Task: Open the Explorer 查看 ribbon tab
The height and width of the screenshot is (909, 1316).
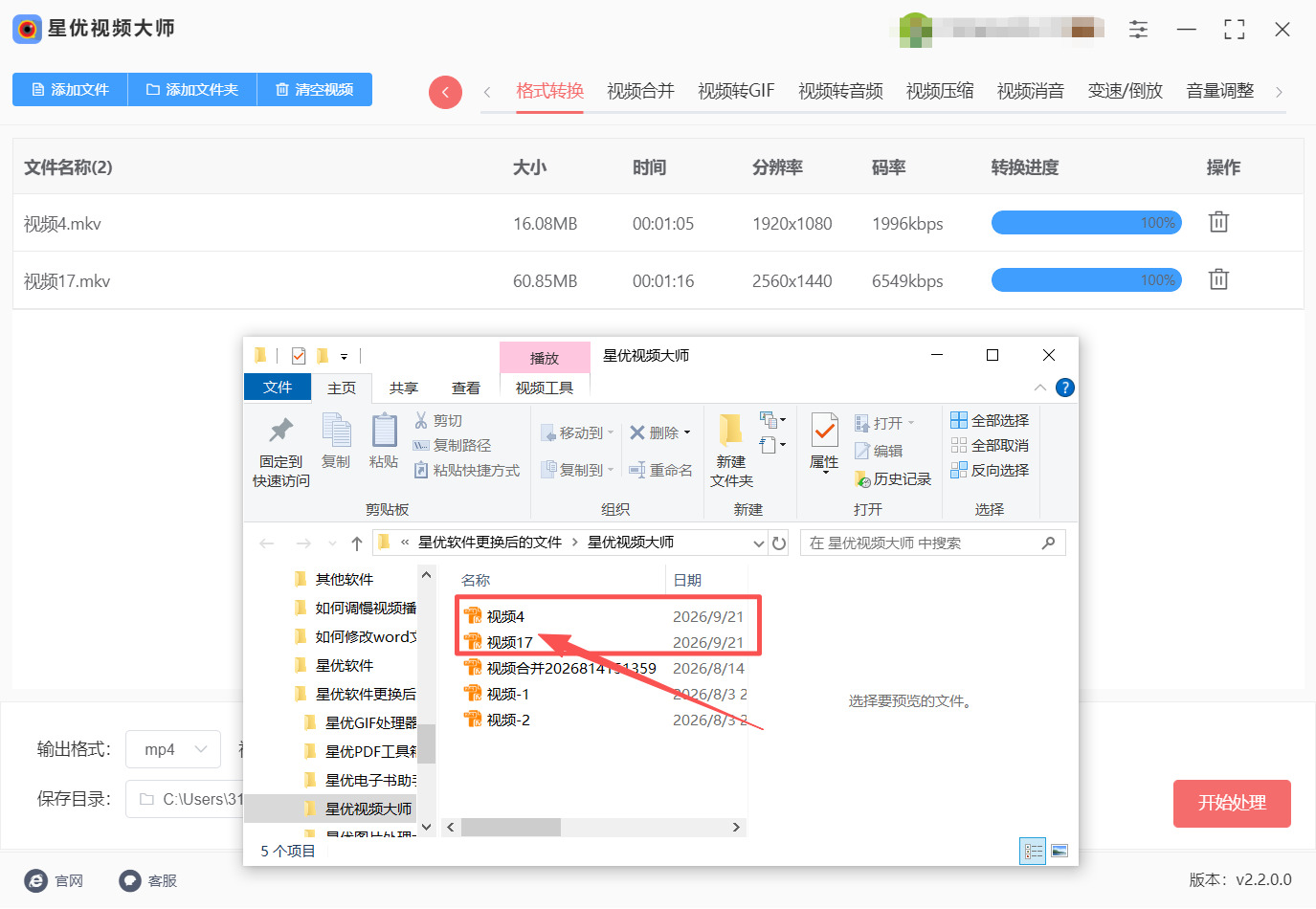Action: 466,388
